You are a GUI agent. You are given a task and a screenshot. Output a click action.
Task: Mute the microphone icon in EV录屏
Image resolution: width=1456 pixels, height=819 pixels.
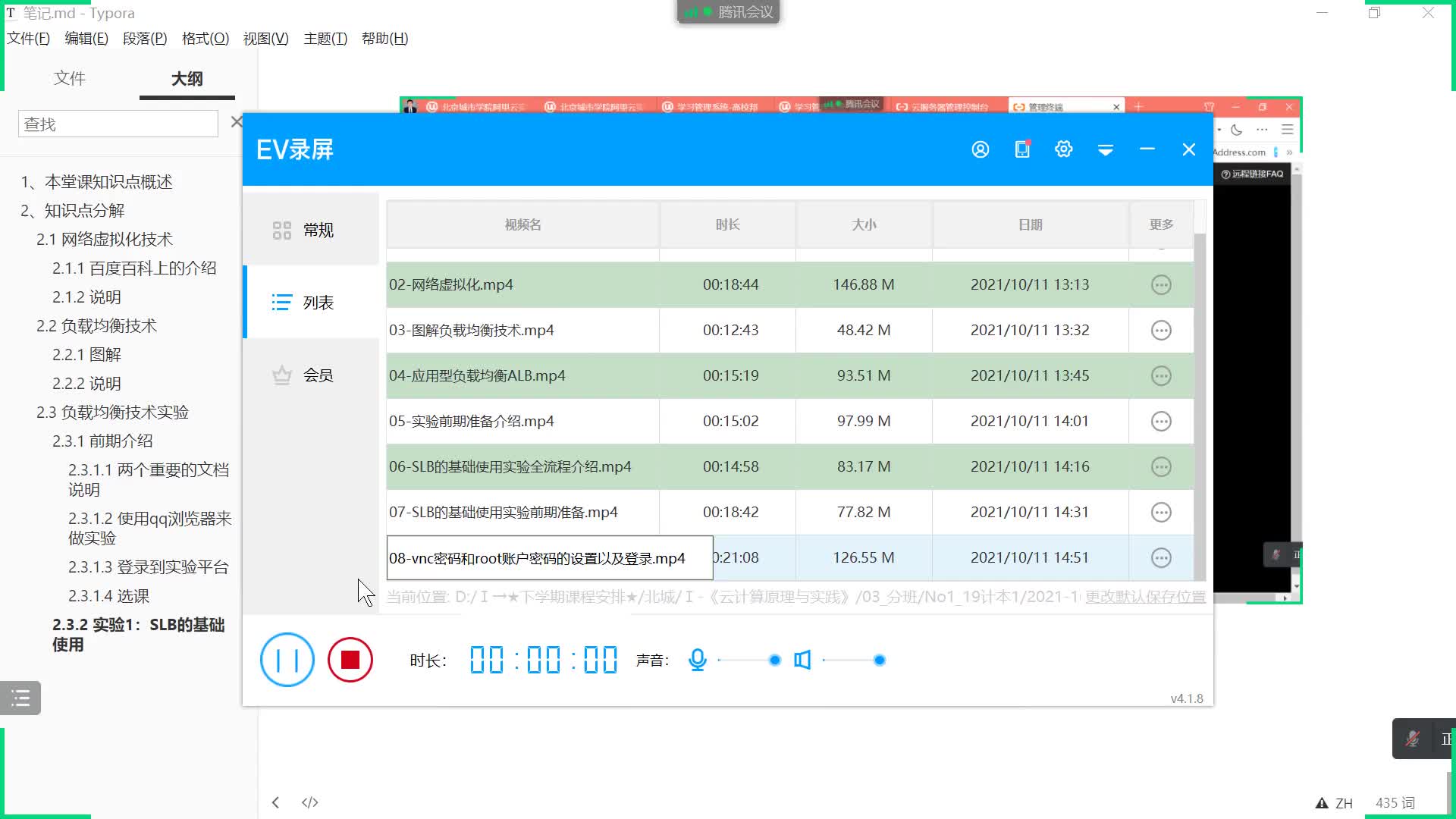[x=697, y=660]
